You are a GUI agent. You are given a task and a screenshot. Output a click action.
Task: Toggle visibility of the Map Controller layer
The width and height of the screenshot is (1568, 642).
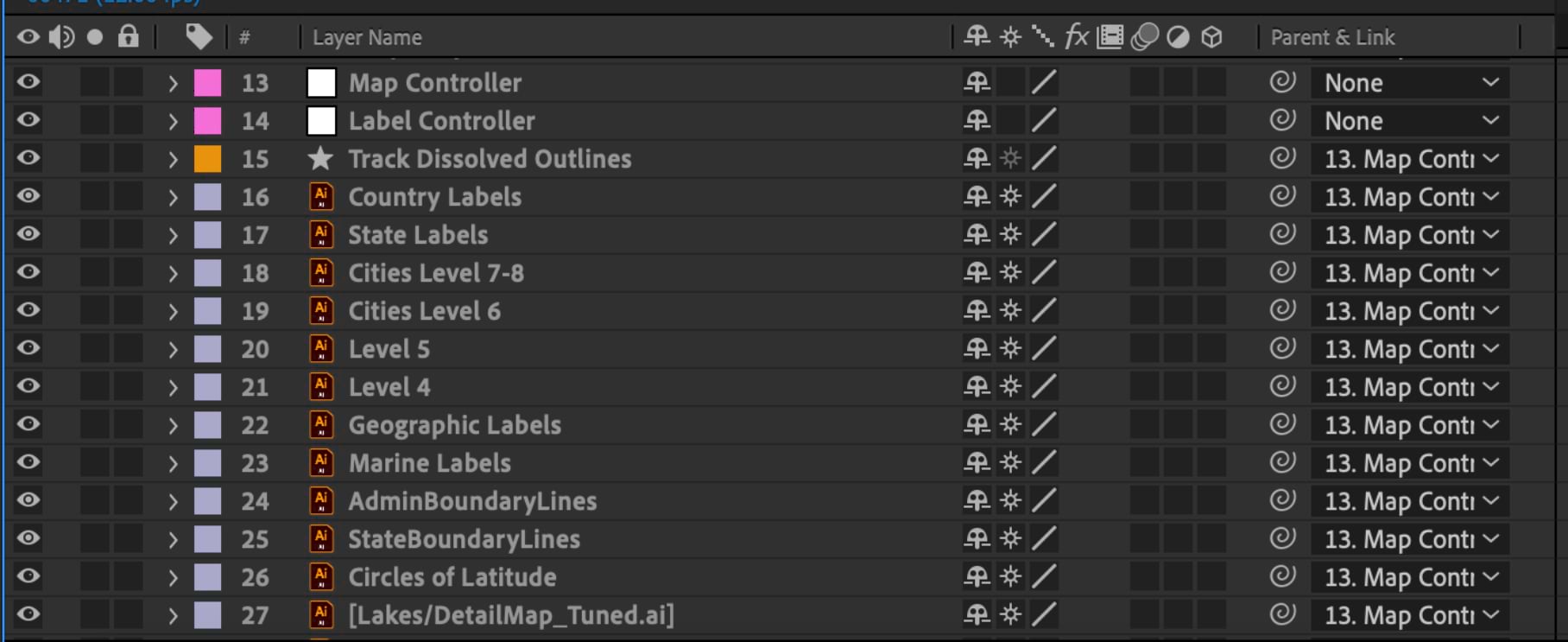pos(27,82)
